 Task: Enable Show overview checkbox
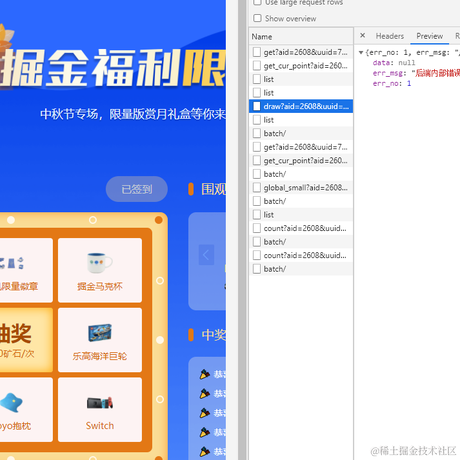click(257, 18)
